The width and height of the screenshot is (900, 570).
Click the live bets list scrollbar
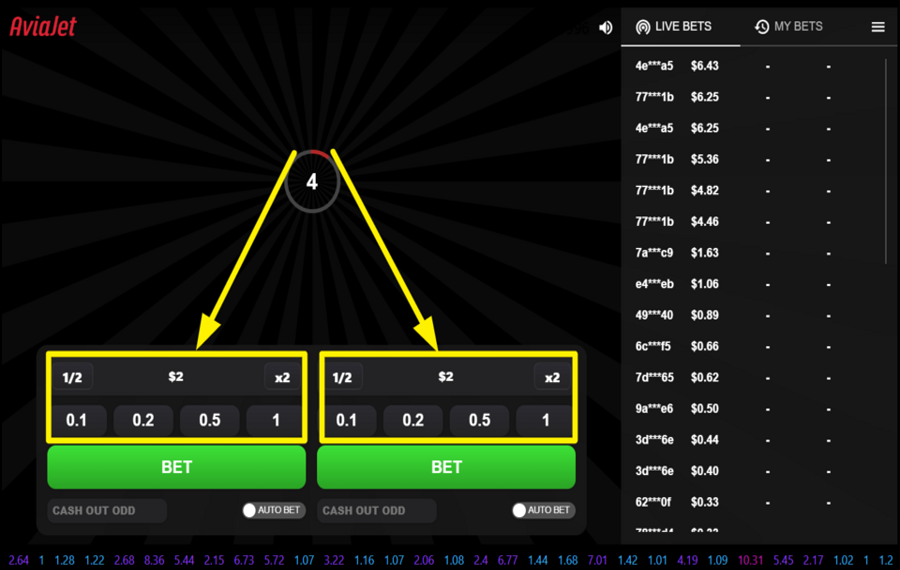coord(886,160)
